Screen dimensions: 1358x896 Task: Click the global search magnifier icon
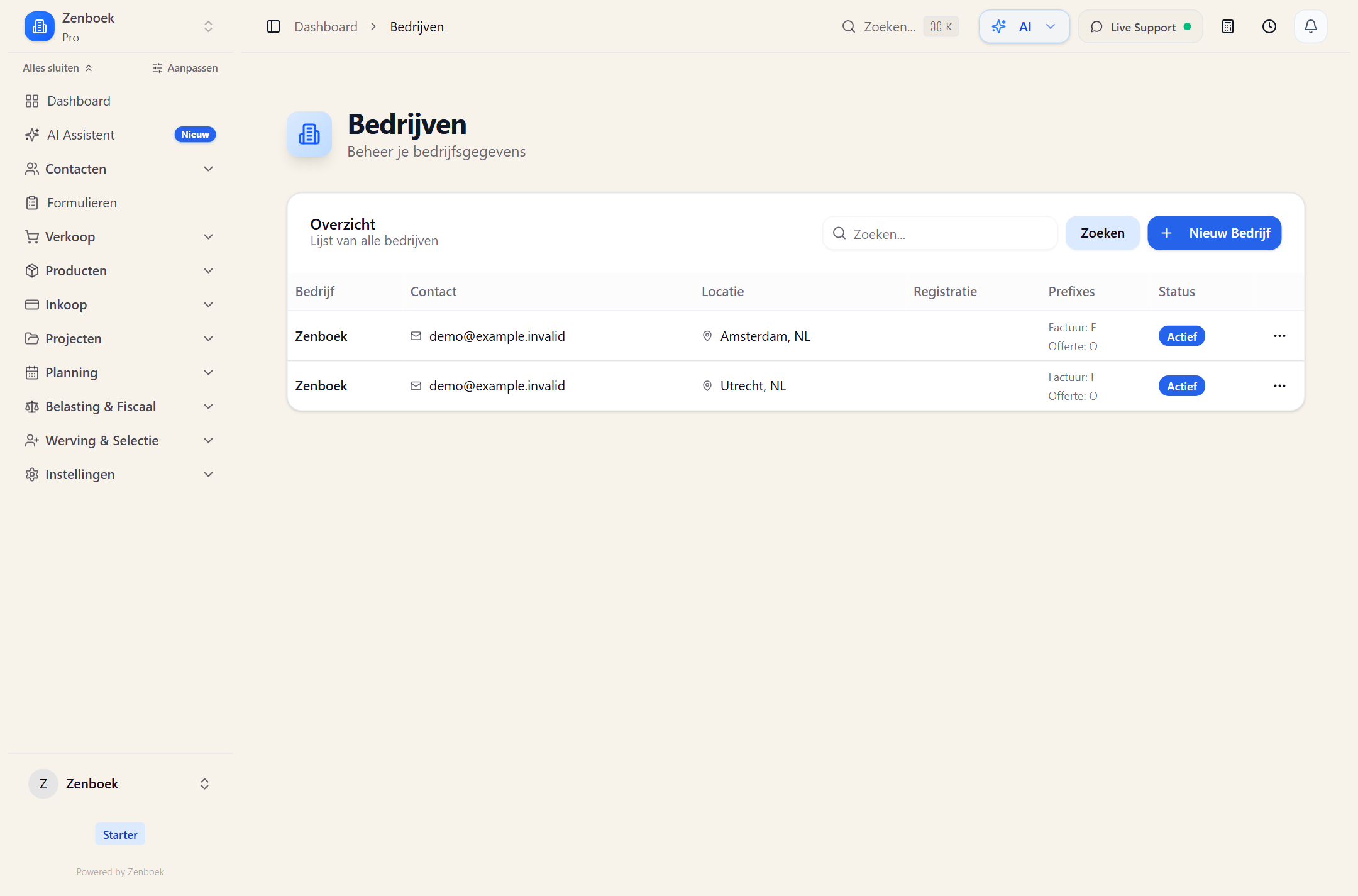coord(848,26)
